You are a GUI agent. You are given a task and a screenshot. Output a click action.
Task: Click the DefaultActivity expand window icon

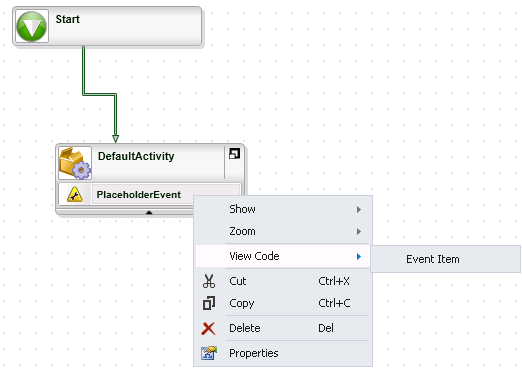(234, 154)
